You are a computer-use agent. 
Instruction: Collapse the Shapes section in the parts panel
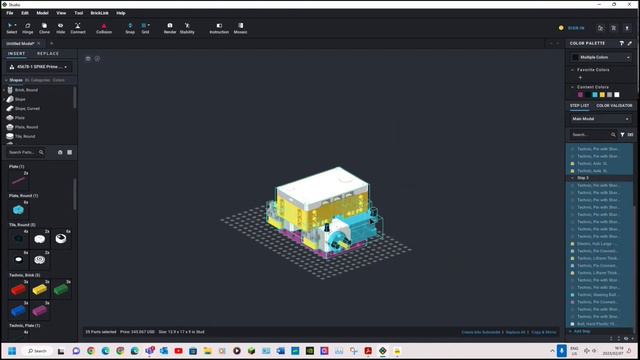(6, 80)
